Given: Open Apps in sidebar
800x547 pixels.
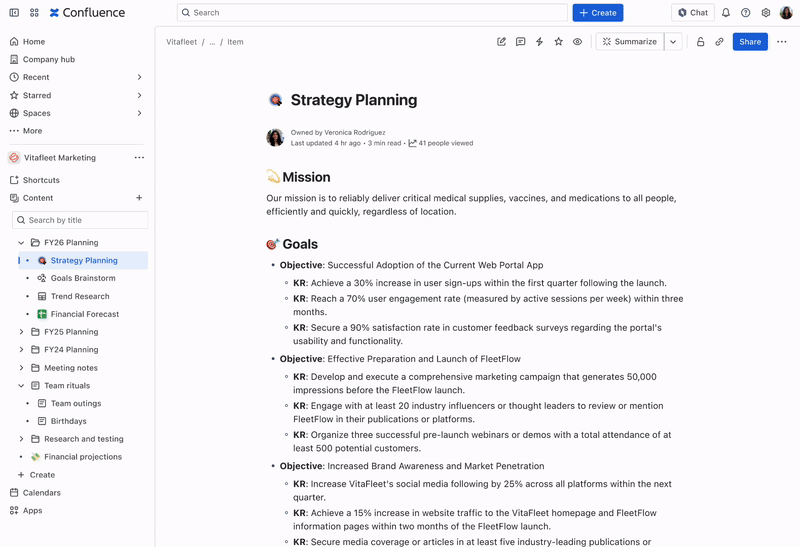Looking at the screenshot, I should (32, 511).
